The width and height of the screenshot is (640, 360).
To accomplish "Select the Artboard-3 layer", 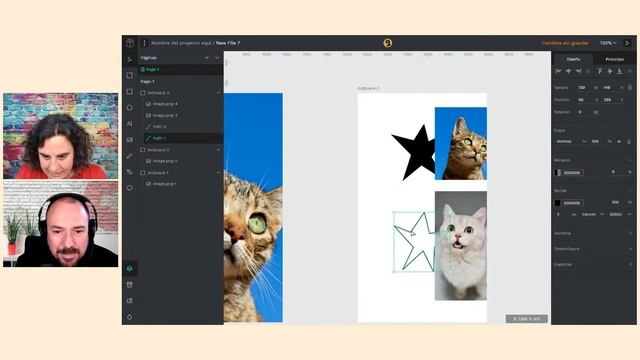I will [180, 93].
